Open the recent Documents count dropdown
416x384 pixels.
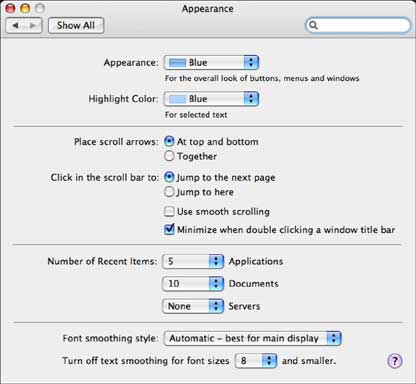pos(193,283)
